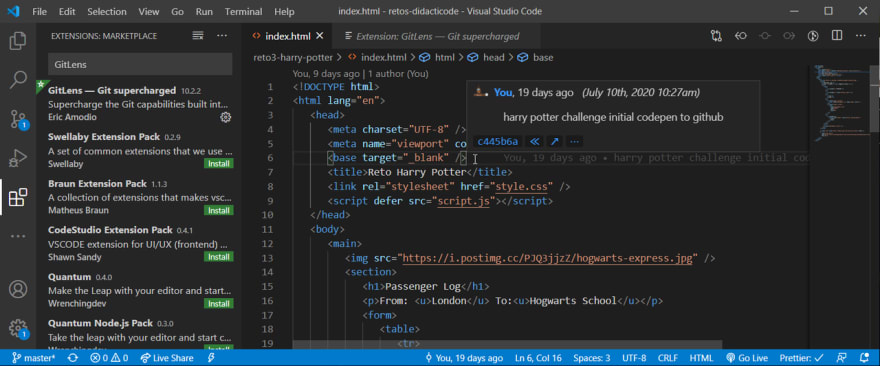Open changes with previous revision icon
This screenshot has width=880, height=366.
[740, 36]
